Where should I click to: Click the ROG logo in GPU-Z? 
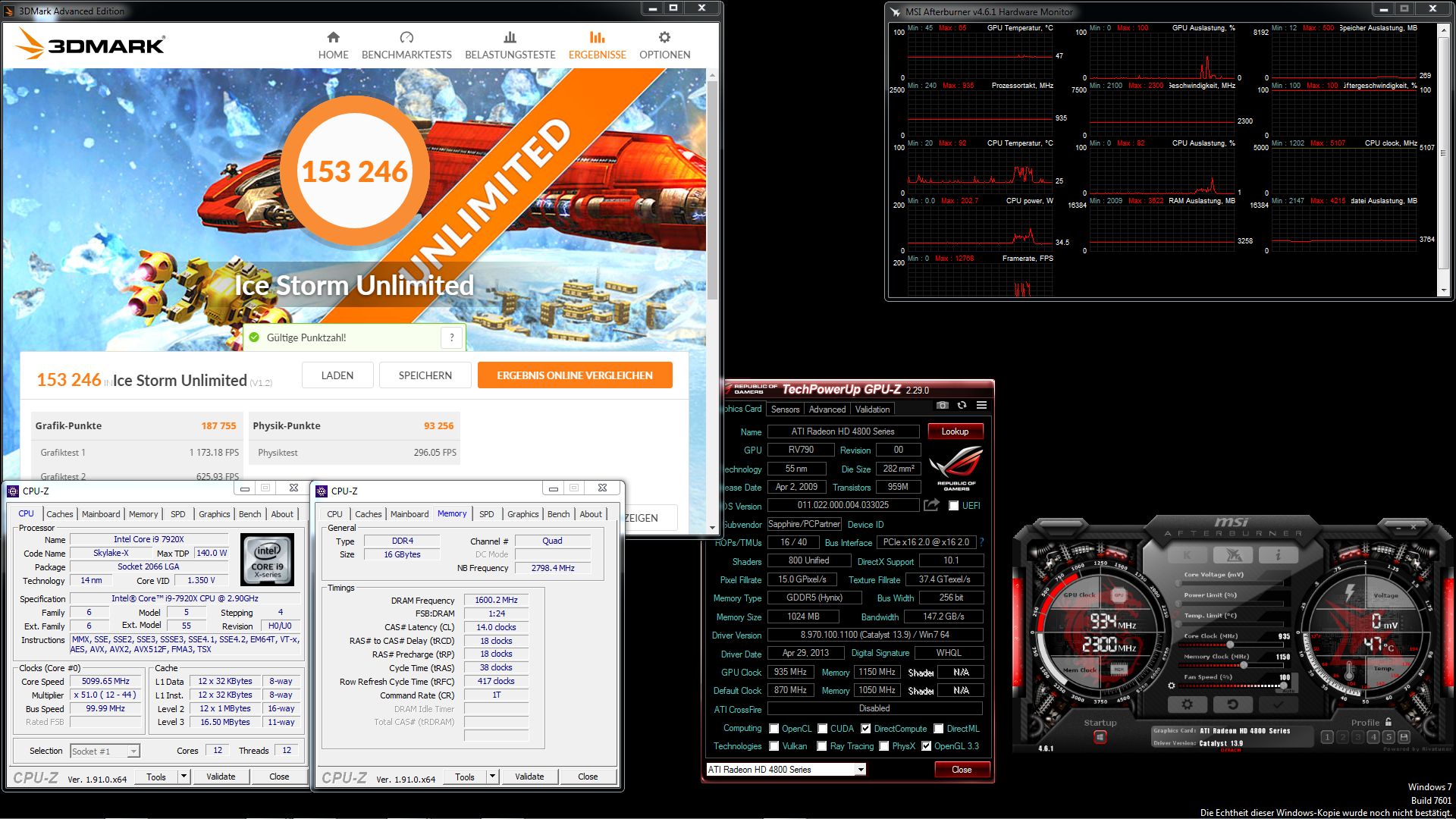pyautogui.click(x=956, y=468)
